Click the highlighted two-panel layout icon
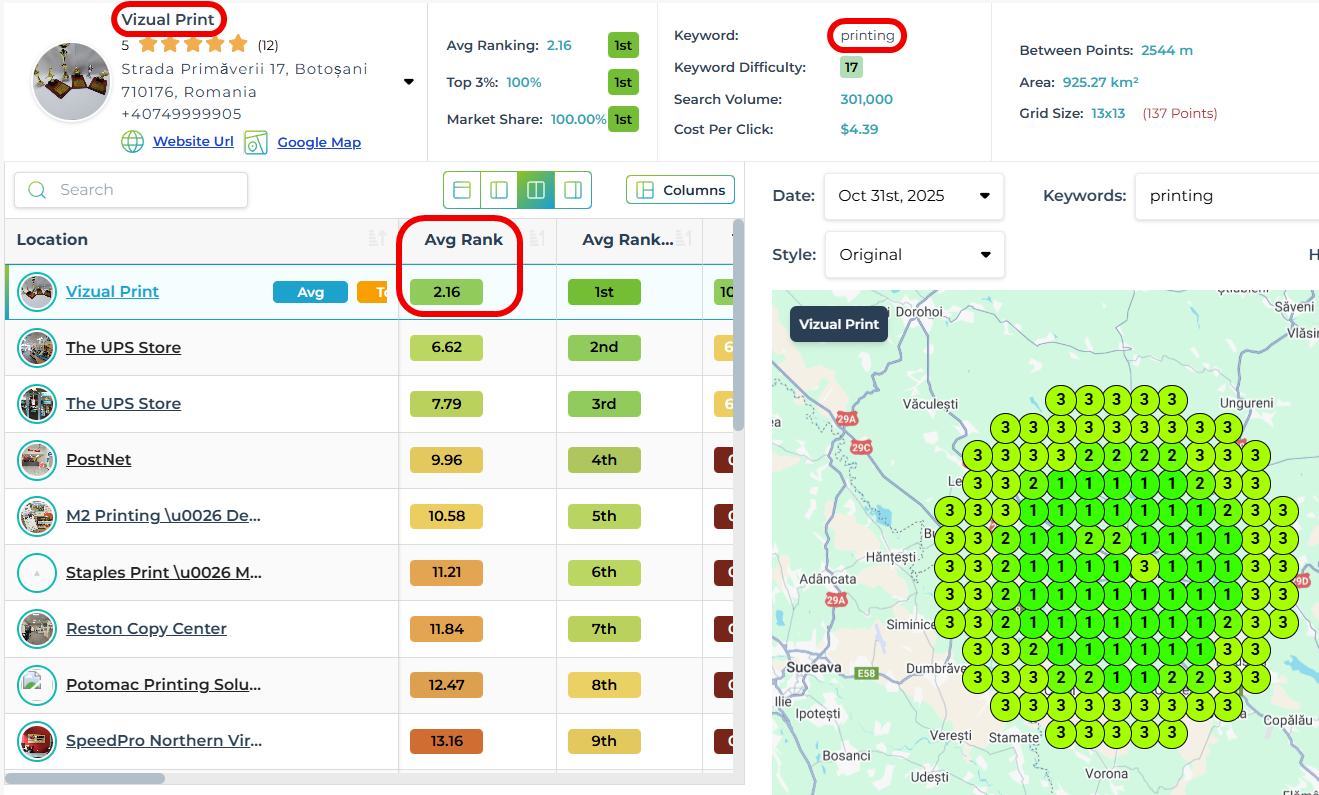The width and height of the screenshot is (1319, 795). (536, 188)
